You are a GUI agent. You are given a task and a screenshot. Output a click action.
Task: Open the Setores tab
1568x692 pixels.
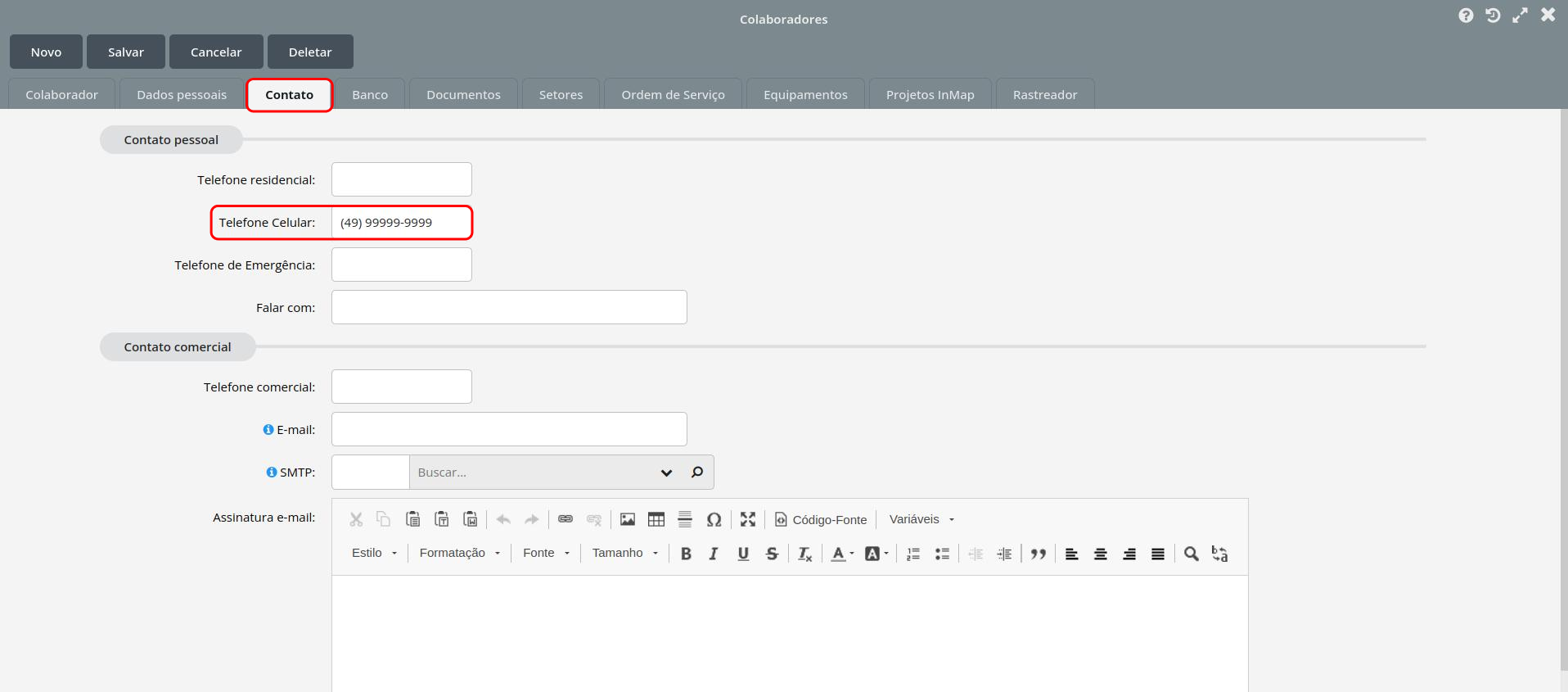(x=561, y=94)
